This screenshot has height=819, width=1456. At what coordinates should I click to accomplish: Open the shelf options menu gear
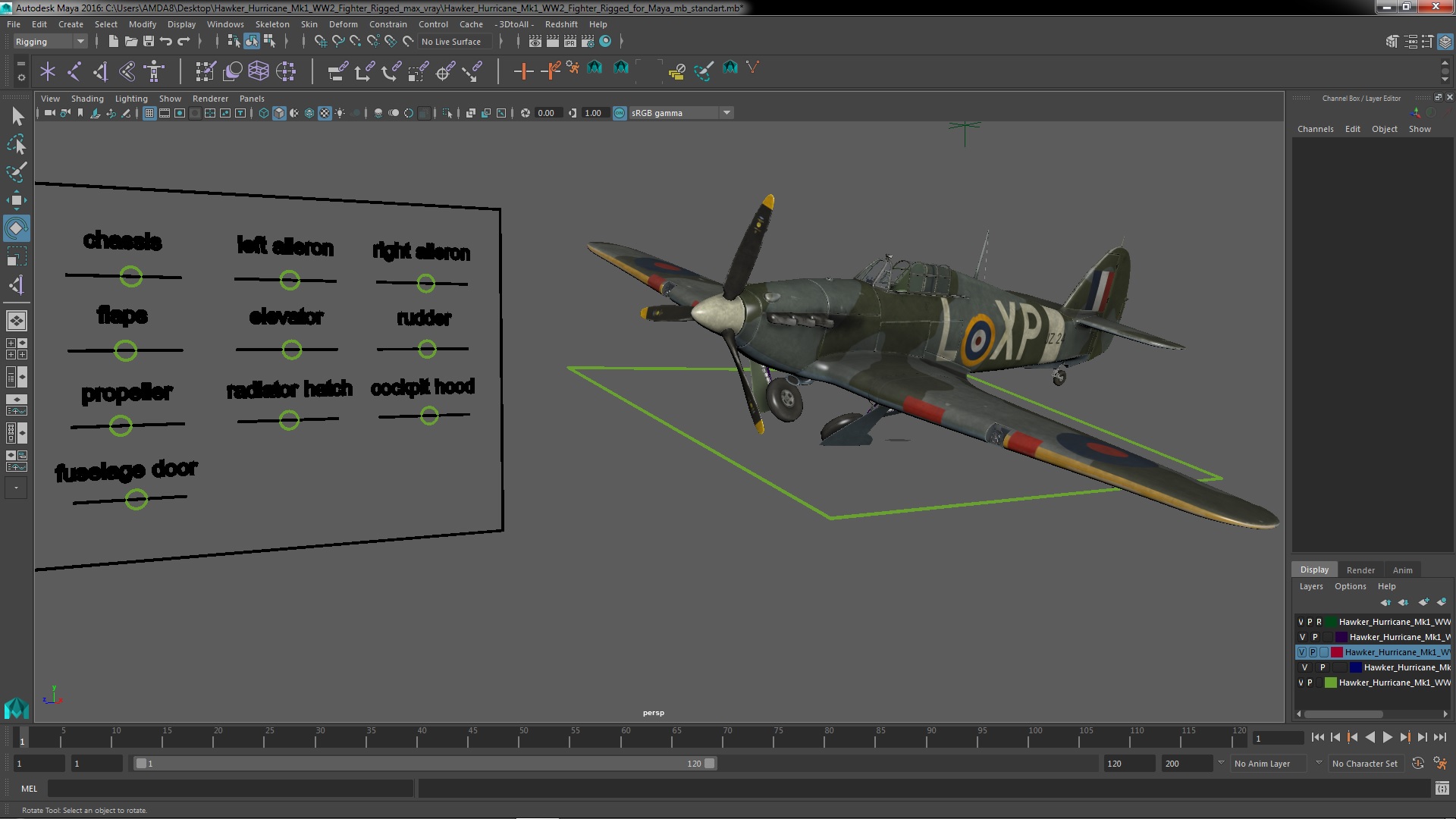(x=21, y=77)
